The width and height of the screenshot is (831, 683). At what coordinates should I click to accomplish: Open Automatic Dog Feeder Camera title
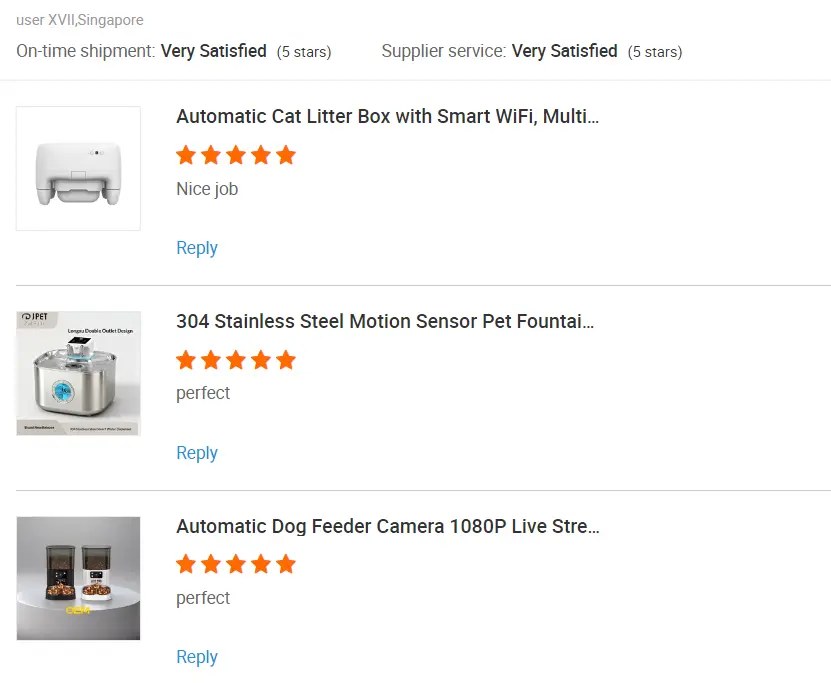[x=387, y=526]
